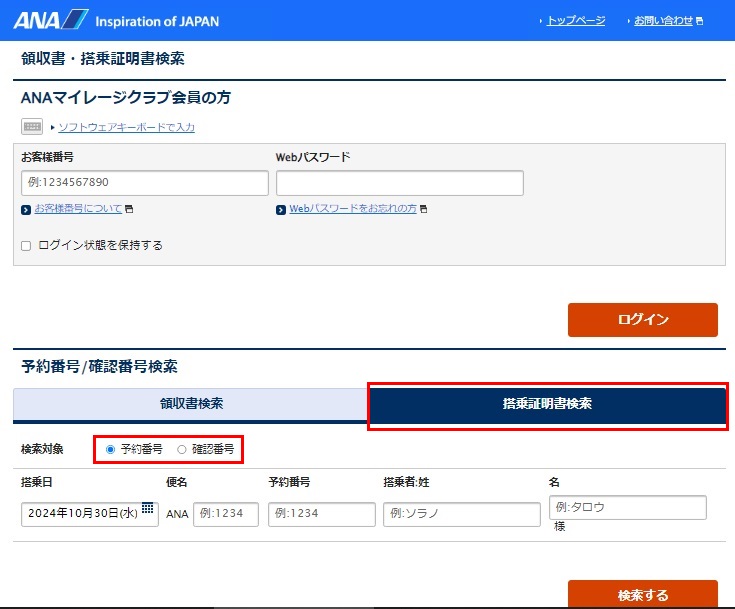735x609 pixels.
Task: Click the 検索する button
Action: 643,594
